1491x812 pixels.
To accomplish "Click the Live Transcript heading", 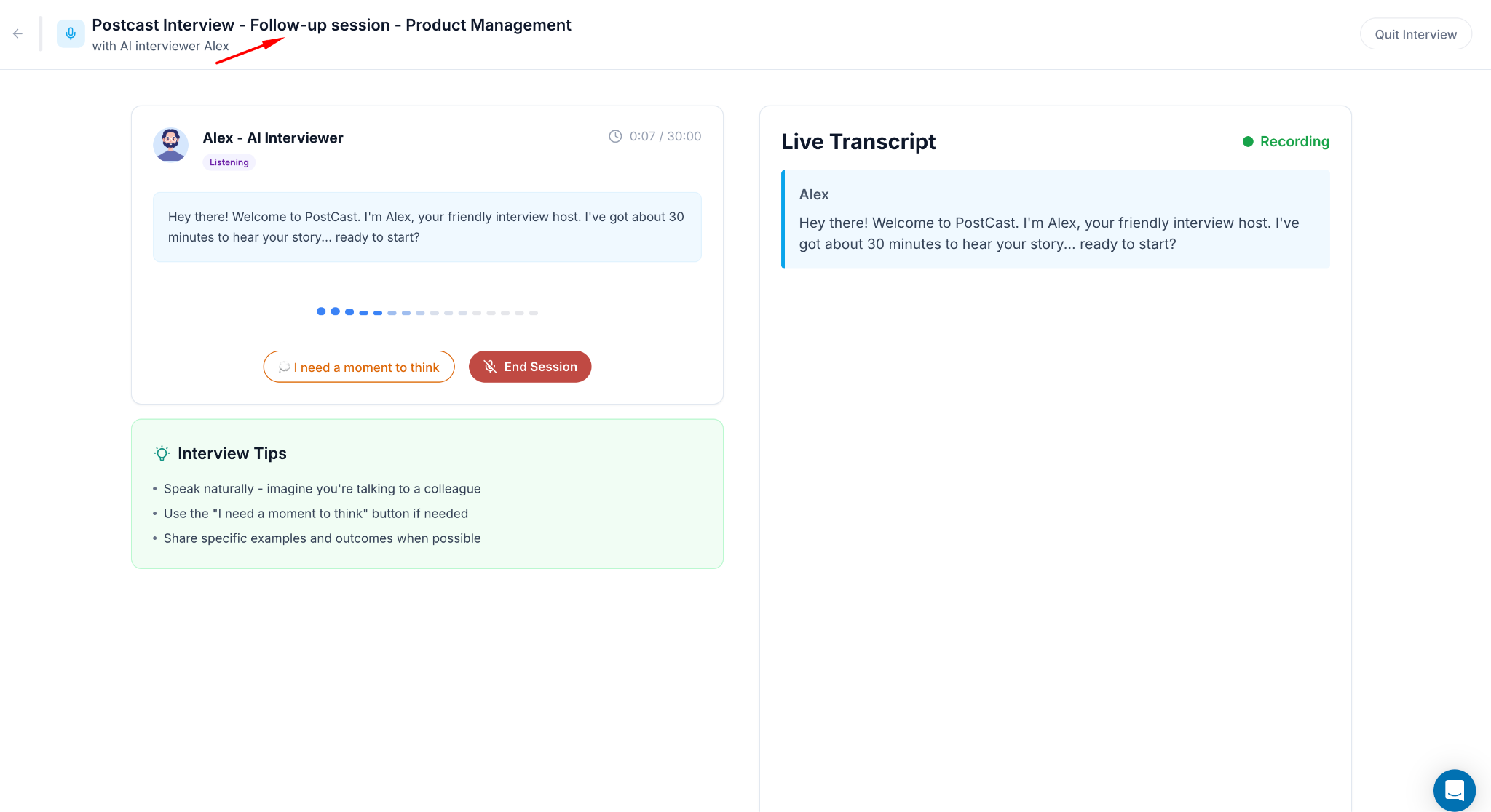I will [x=858, y=141].
